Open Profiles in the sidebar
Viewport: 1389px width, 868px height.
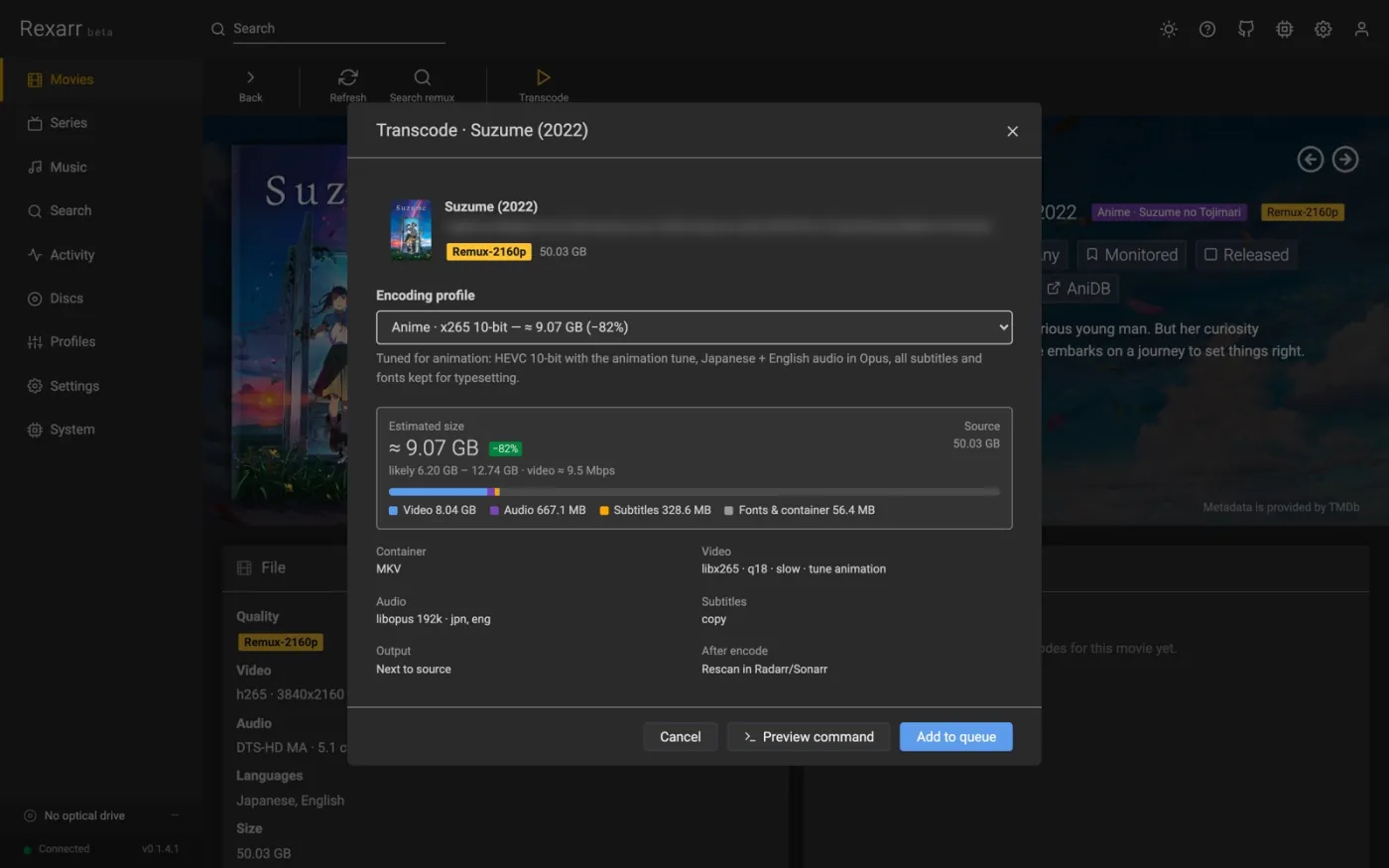(x=101, y=341)
